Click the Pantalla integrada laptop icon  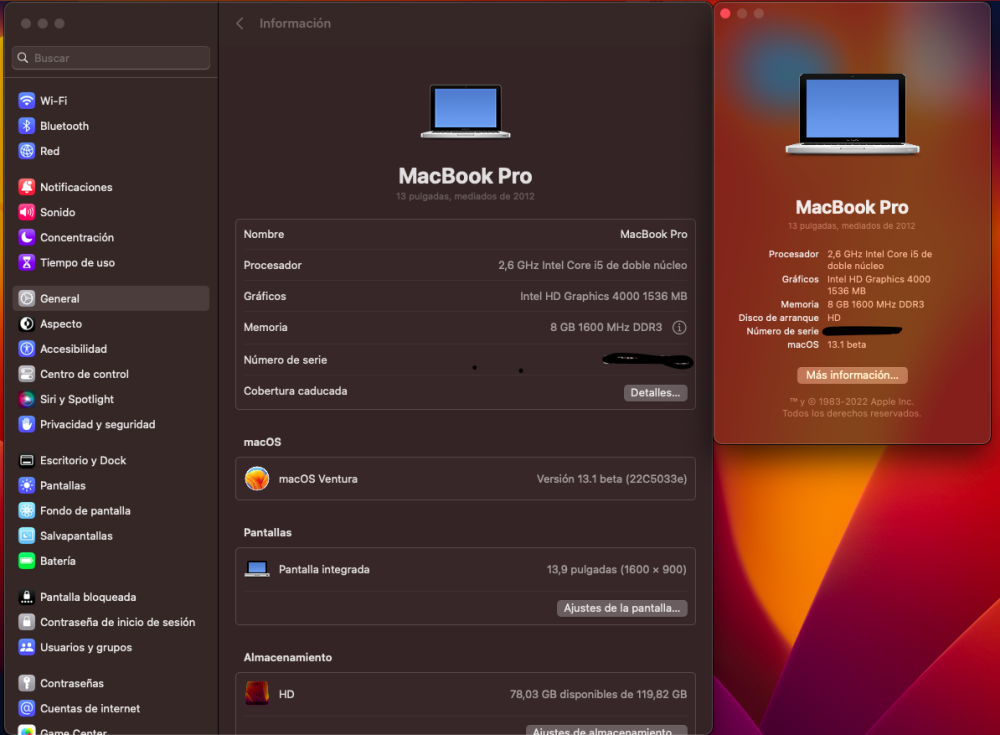pos(257,569)
